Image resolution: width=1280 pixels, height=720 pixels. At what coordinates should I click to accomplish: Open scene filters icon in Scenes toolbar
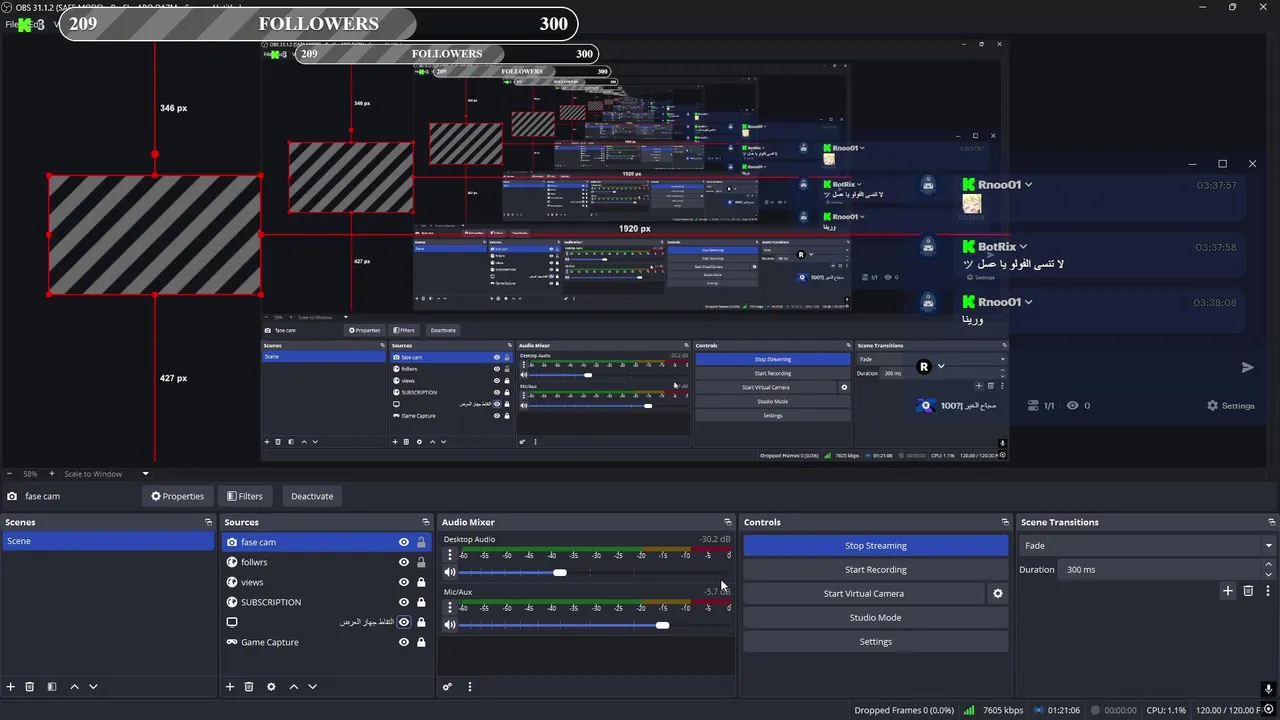[x=52, y=687]
